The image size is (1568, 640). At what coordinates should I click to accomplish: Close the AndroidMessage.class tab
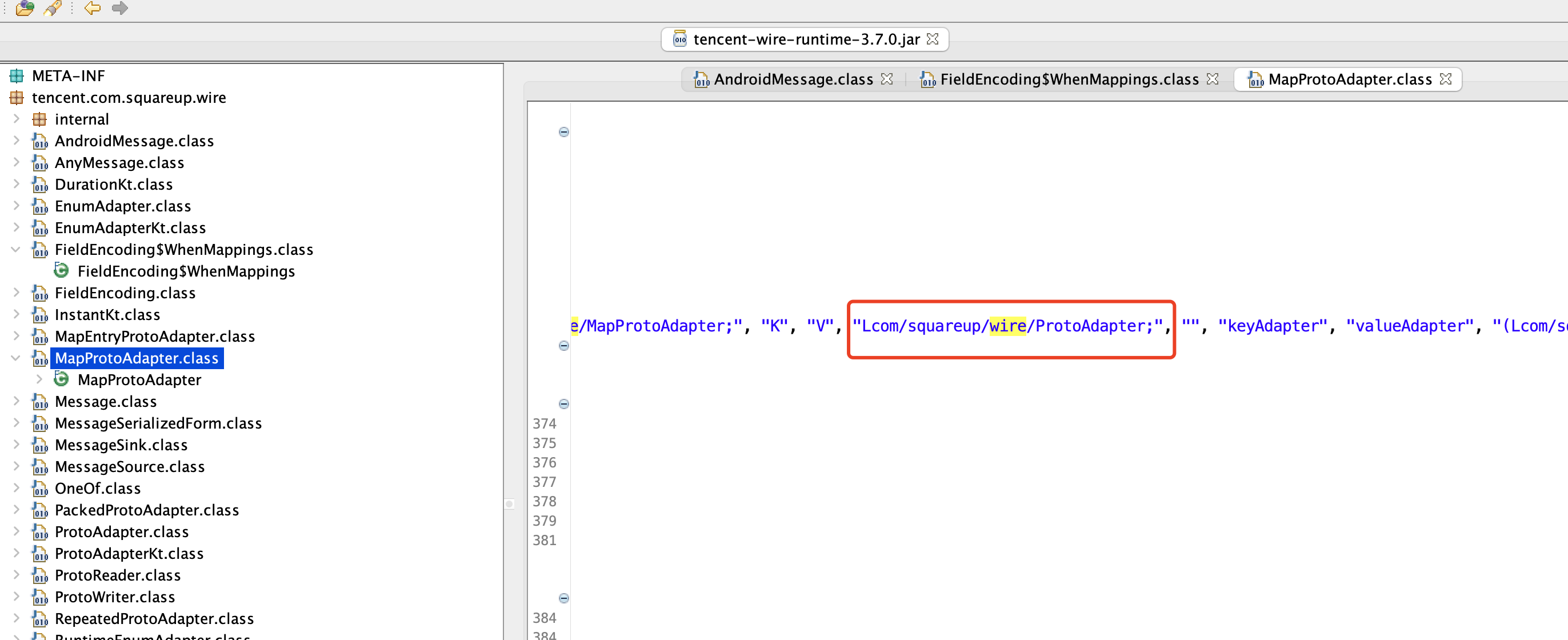[887, 78]
